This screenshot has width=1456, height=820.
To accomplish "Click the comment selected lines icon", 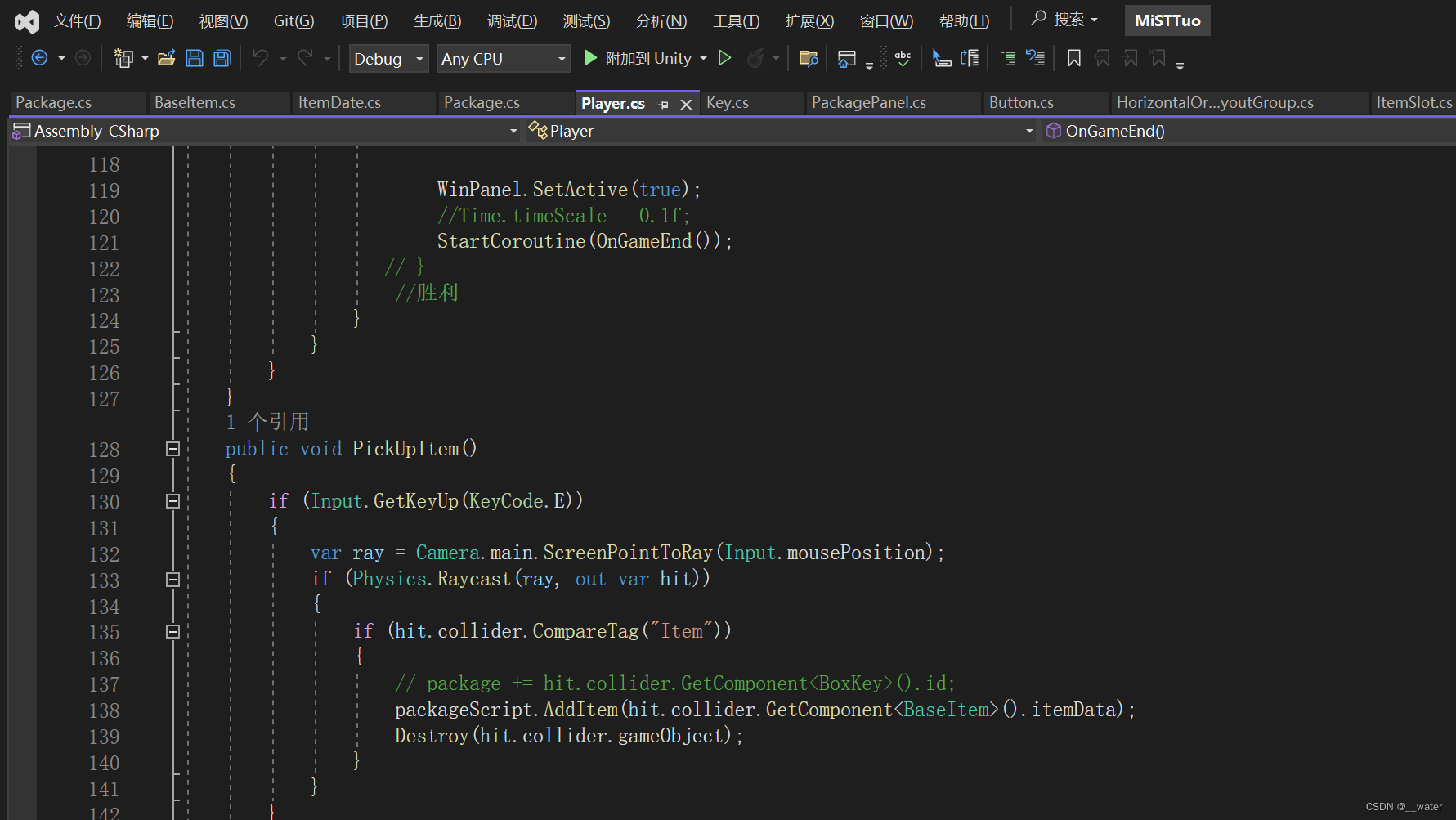I will tap(1008, 58).
